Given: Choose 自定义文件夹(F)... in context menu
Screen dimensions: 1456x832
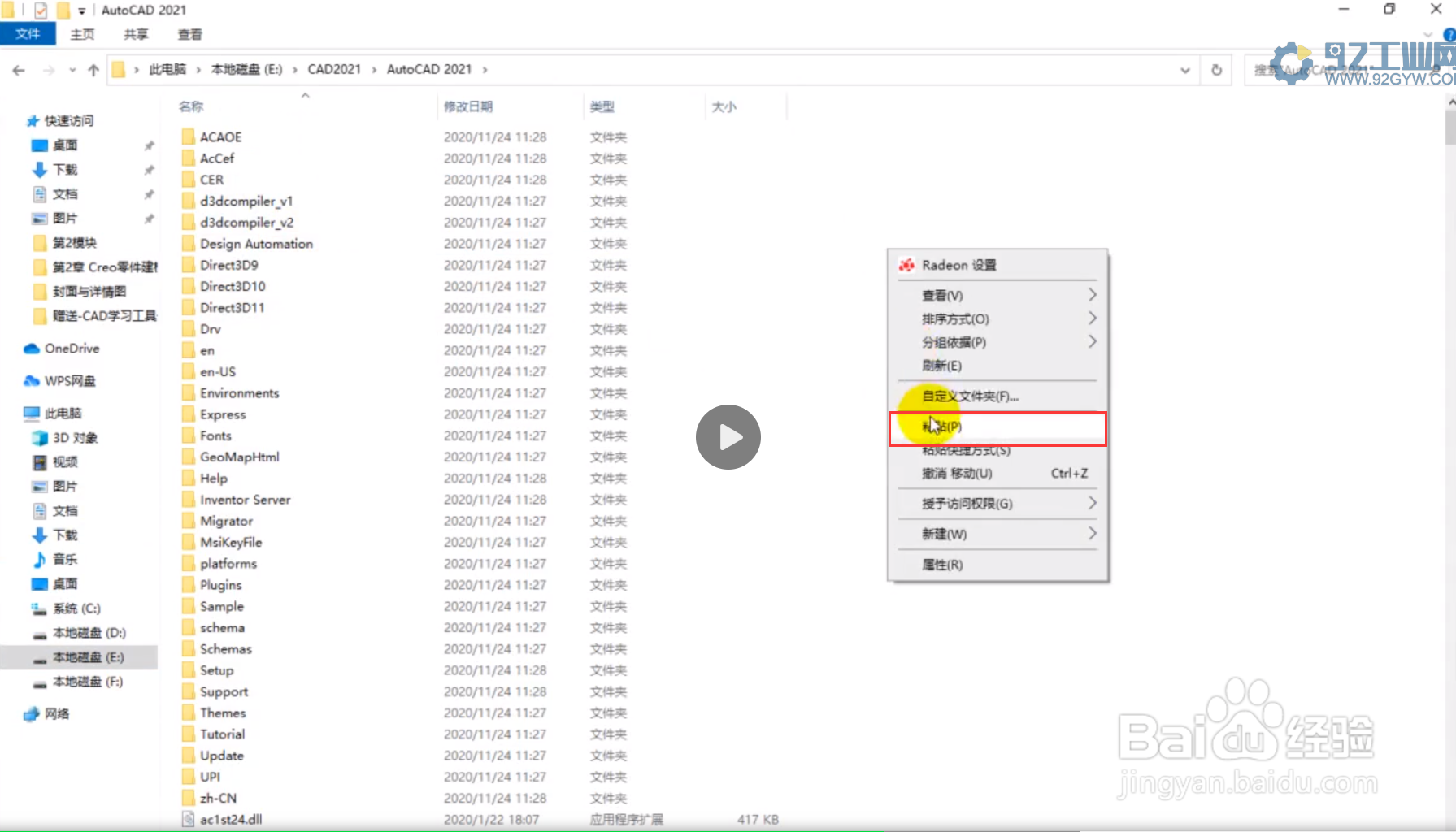Looking at the screenshot, I should pos(998,396).
